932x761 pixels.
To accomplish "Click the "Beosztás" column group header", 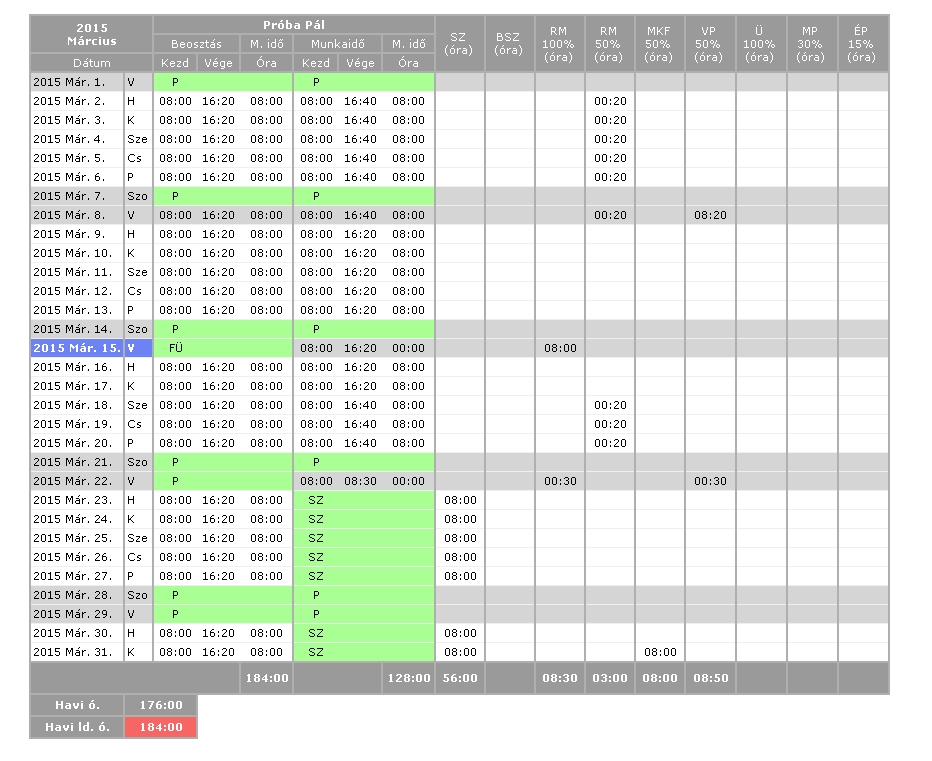I will click(x=196, y=44).
